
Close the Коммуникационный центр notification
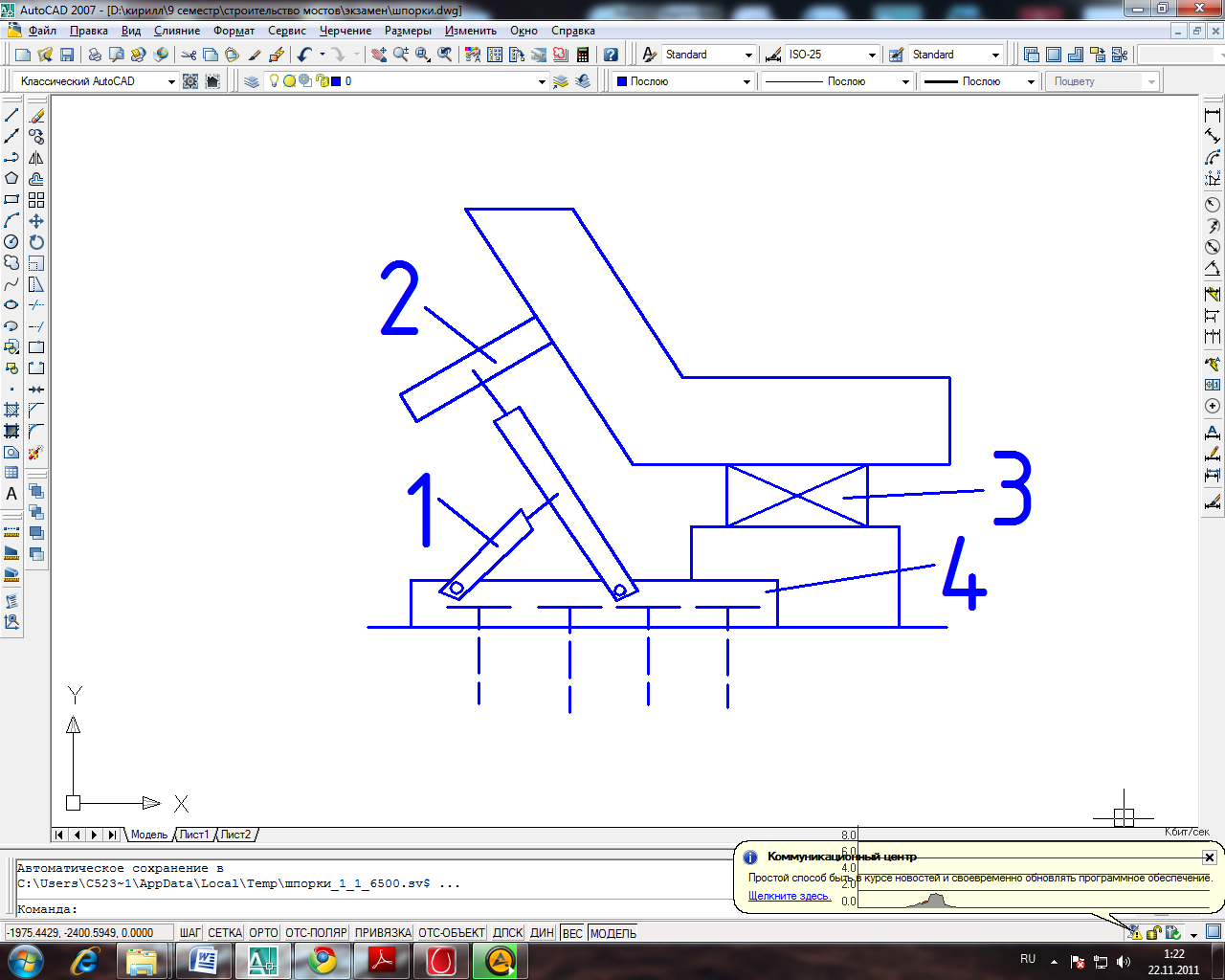click(1209, 857)
